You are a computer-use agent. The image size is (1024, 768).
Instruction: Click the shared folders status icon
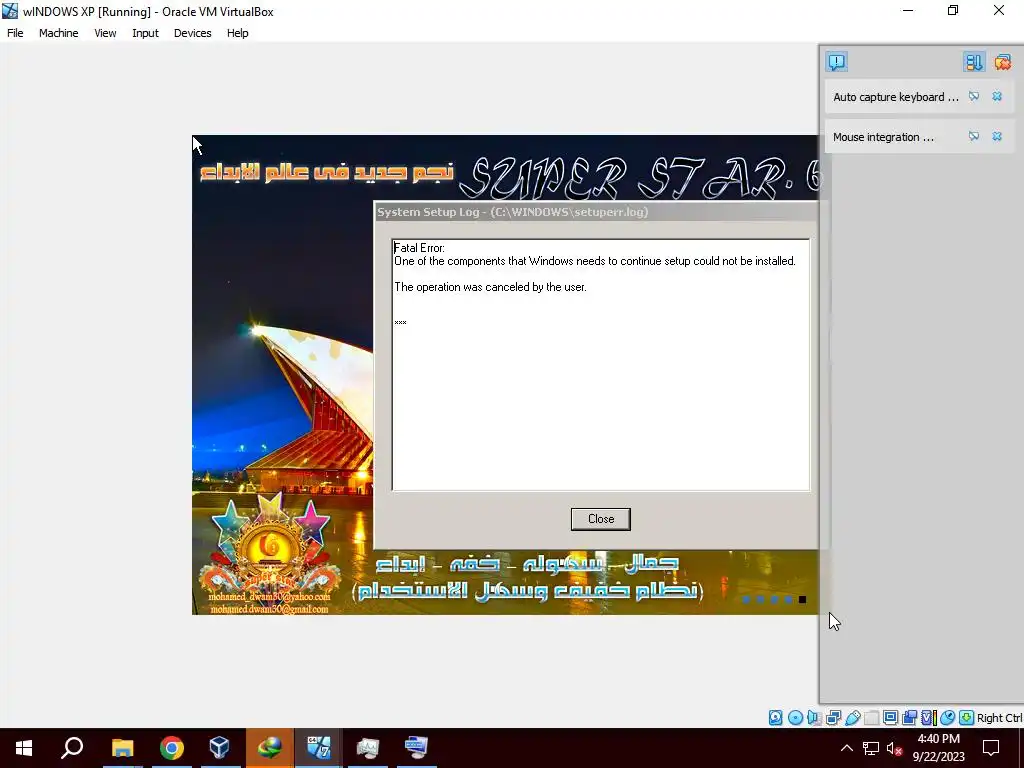tap(871, 718)
